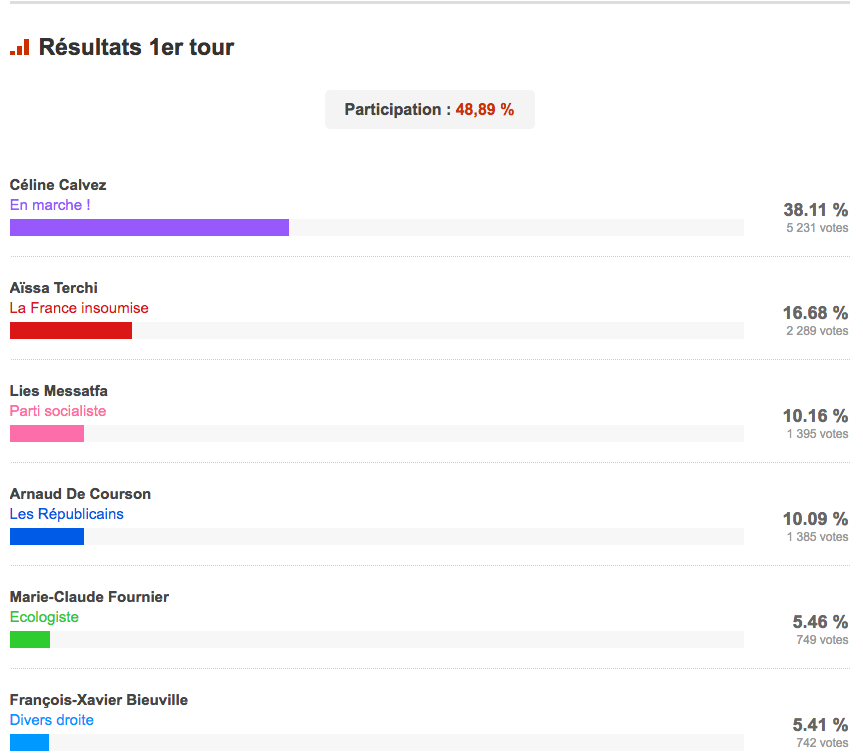Open the En marche ! party link
The image size is (863, 756).
pyautogui.click(x=50, y=205)
